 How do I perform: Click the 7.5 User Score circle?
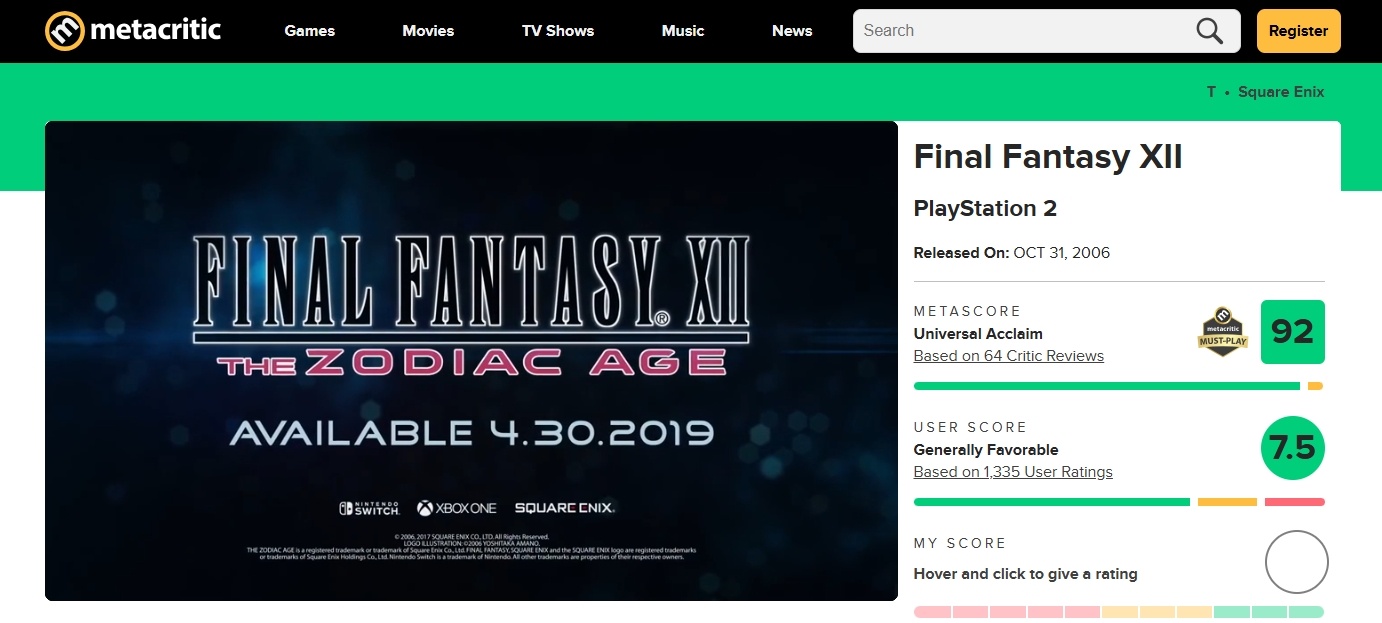click(x=1293, y=448)
